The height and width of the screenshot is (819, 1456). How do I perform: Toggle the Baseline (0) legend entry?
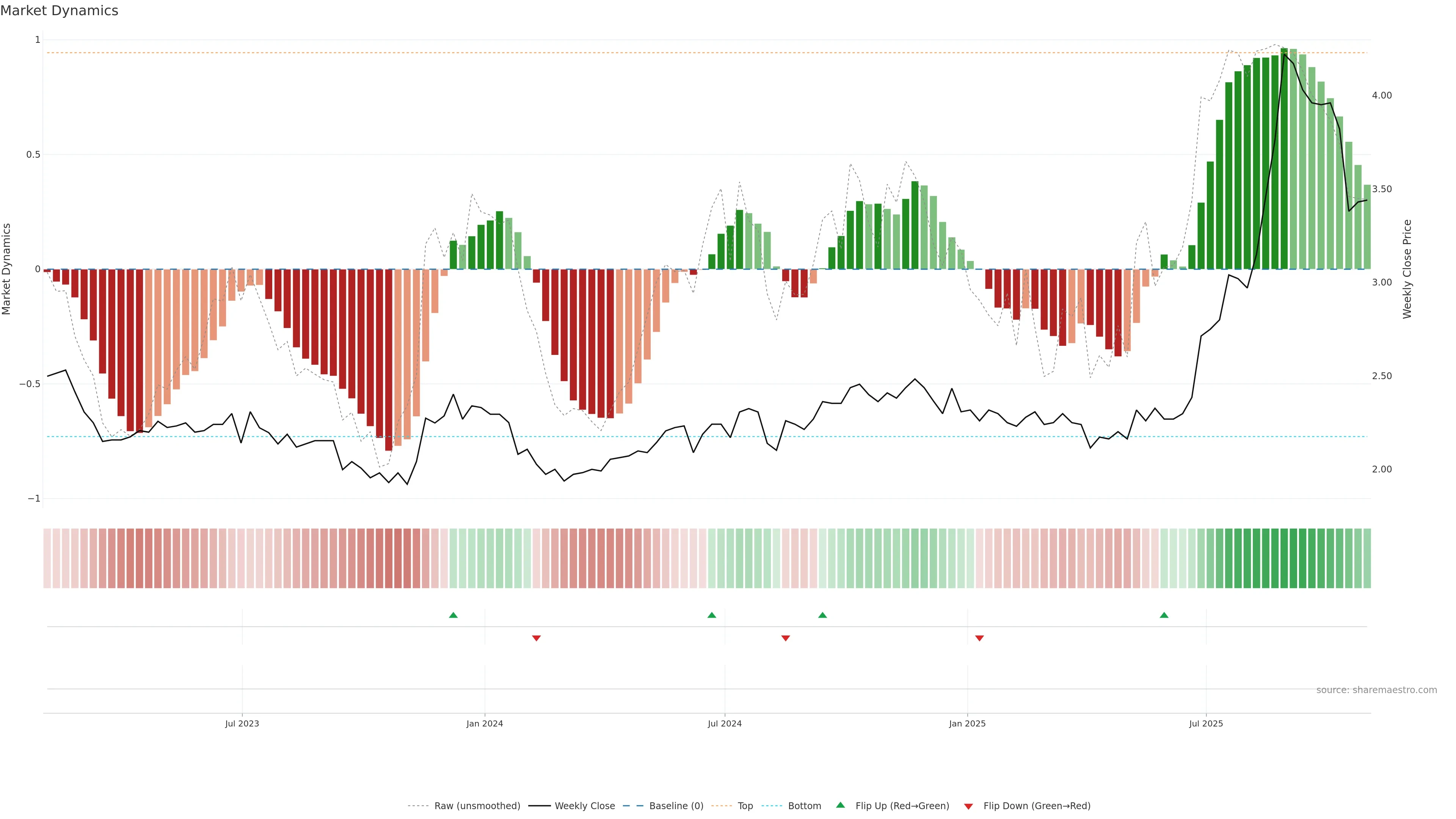point(676,806)
